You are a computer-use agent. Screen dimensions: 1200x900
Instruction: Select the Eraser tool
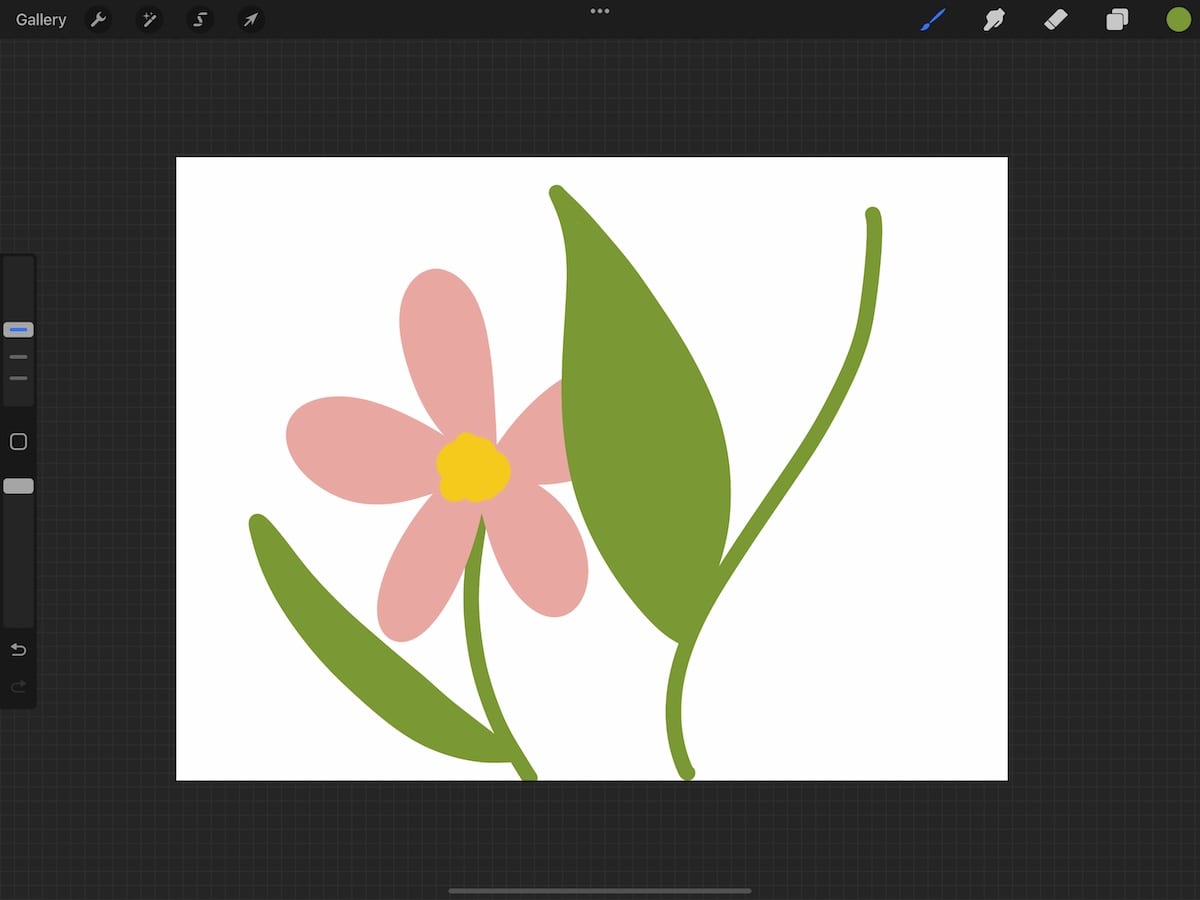coord(1055,19)
